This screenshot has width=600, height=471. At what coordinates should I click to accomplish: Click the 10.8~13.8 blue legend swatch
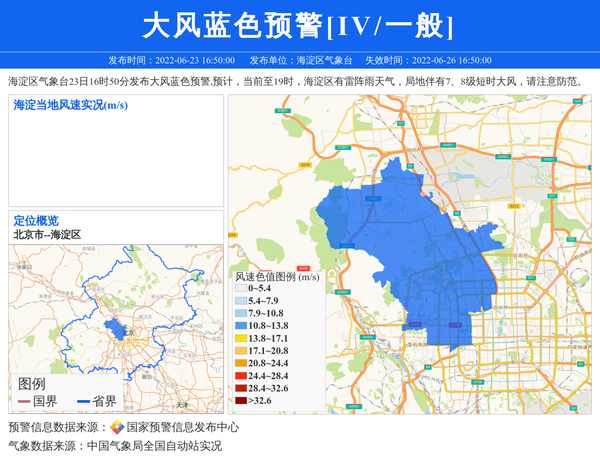point(240,326)
